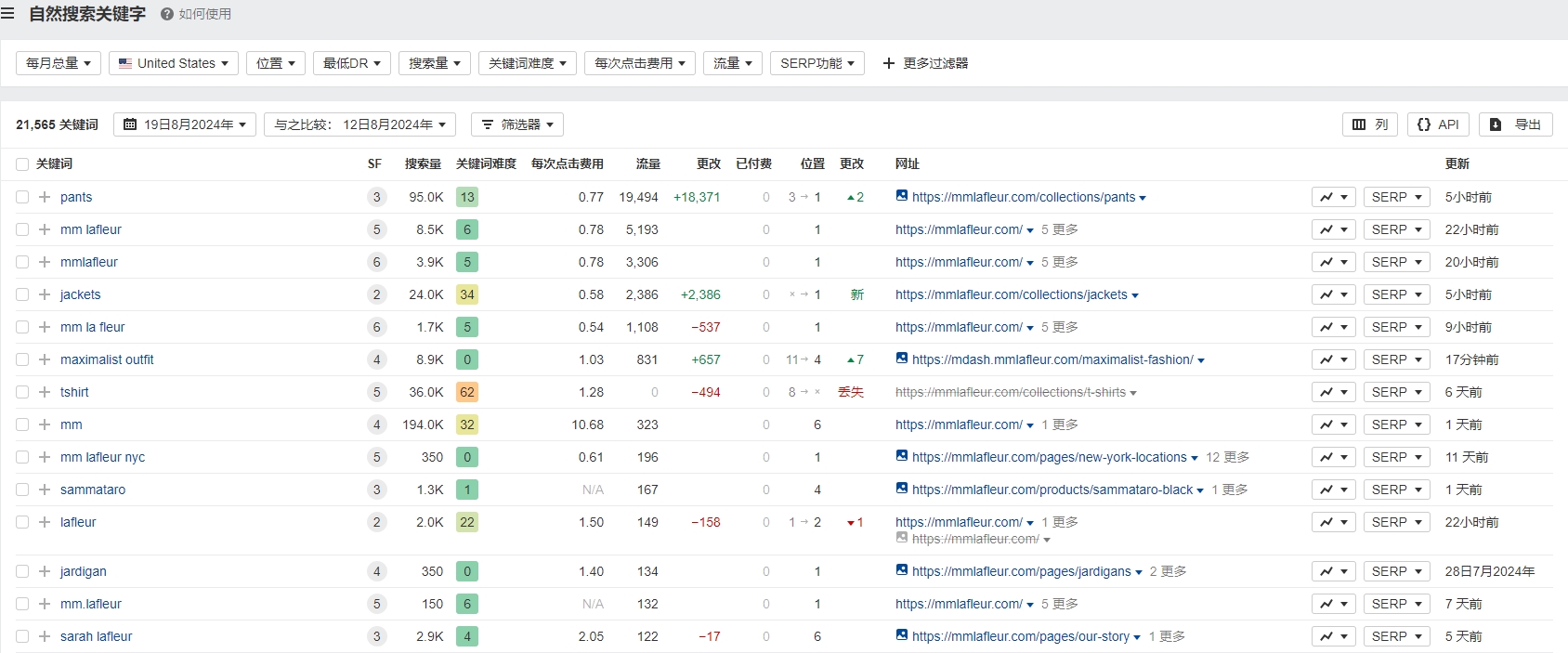Open the cost per click filter dropdown
Image resolution: width=1568 pixels, height=653 pixels.
click(640, 63)
